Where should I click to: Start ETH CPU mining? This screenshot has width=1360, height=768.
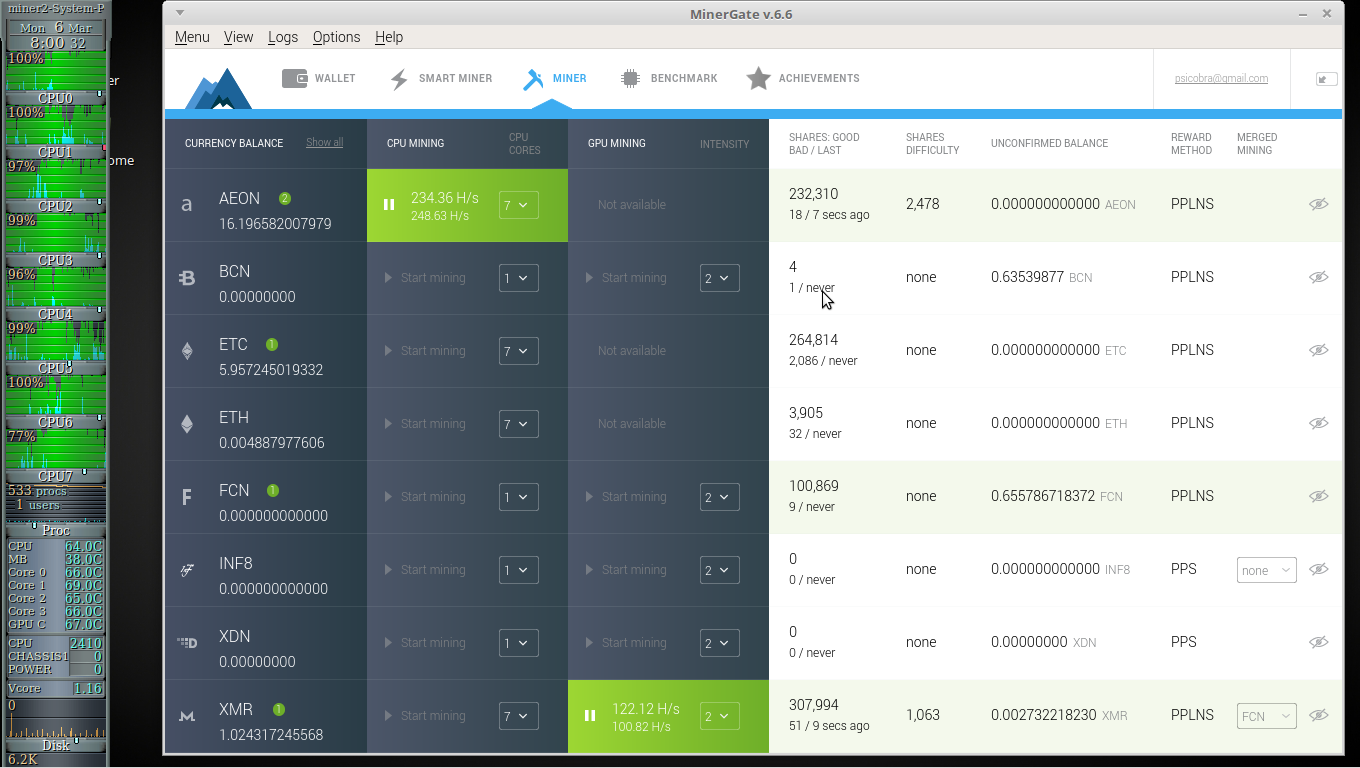point(425,424)
